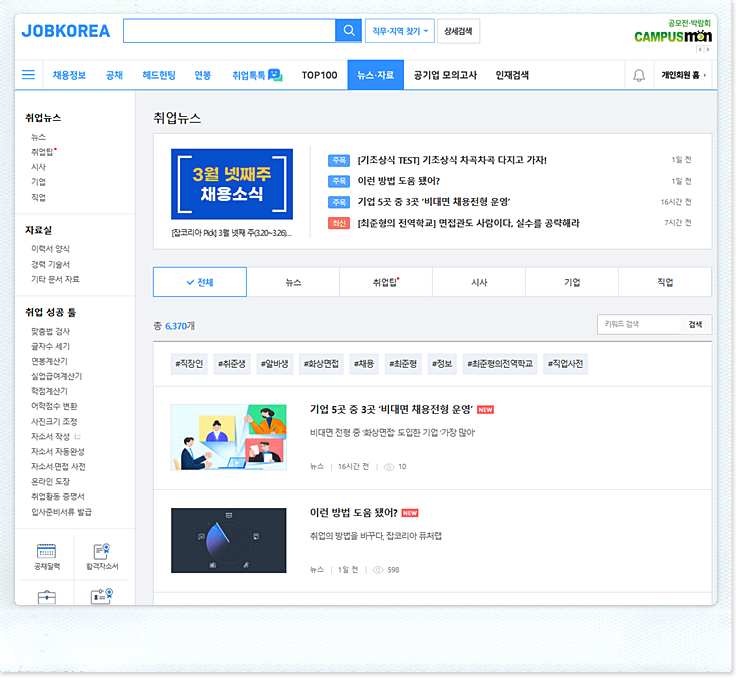
Task: Open the CAMPUSmon banner logo
Action: tap(673, 36)
